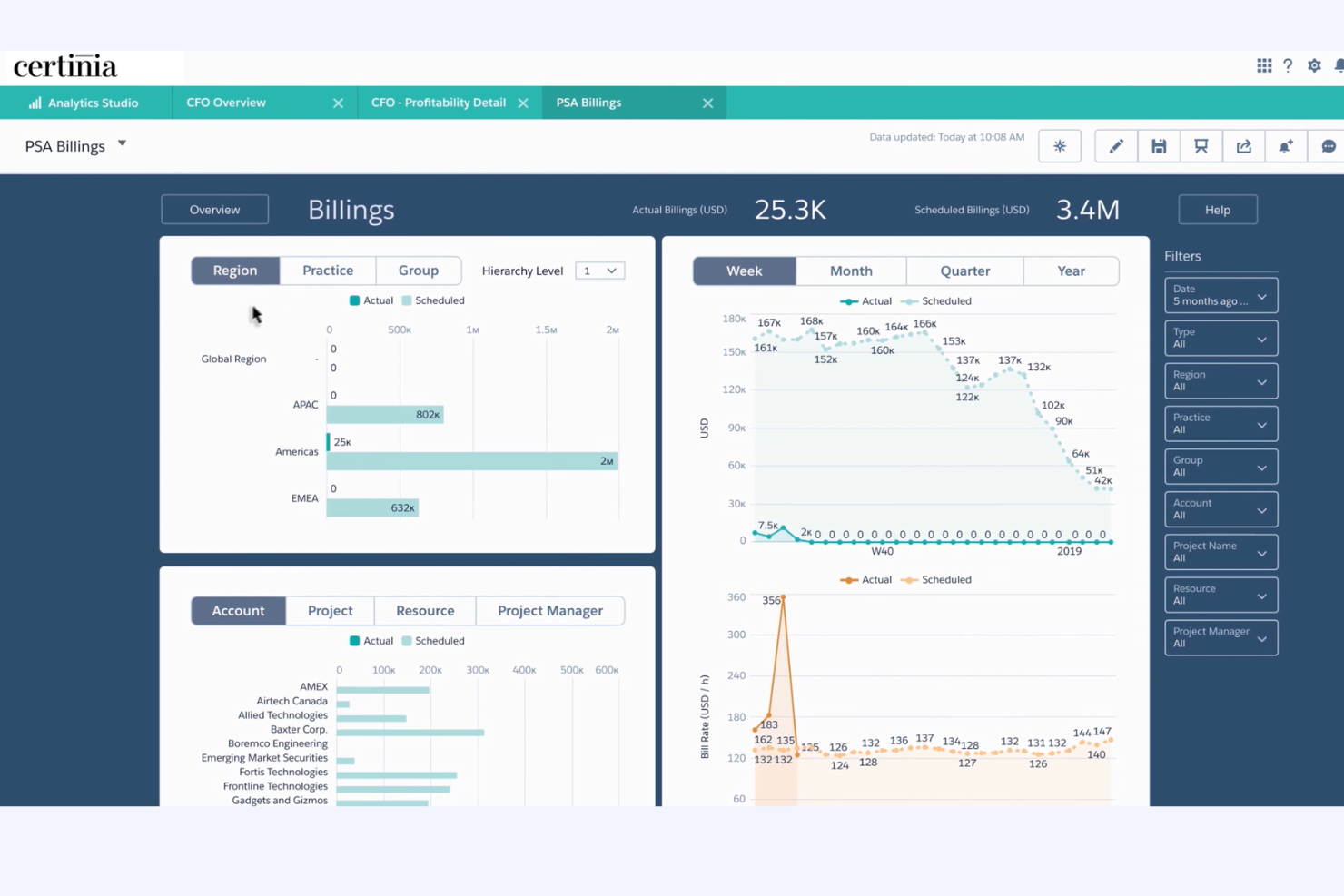Close the PSA Billings tab
The image size is (1344, 896).
tap(707, 102)
